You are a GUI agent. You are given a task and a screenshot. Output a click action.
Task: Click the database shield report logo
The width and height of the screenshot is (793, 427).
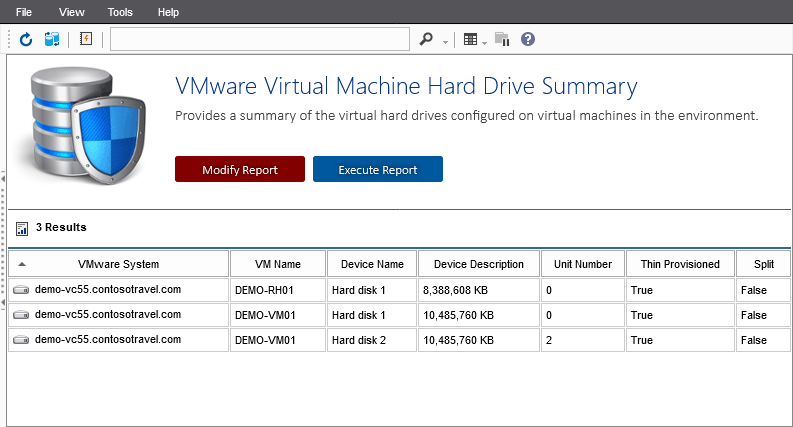[x=87, y=125]
